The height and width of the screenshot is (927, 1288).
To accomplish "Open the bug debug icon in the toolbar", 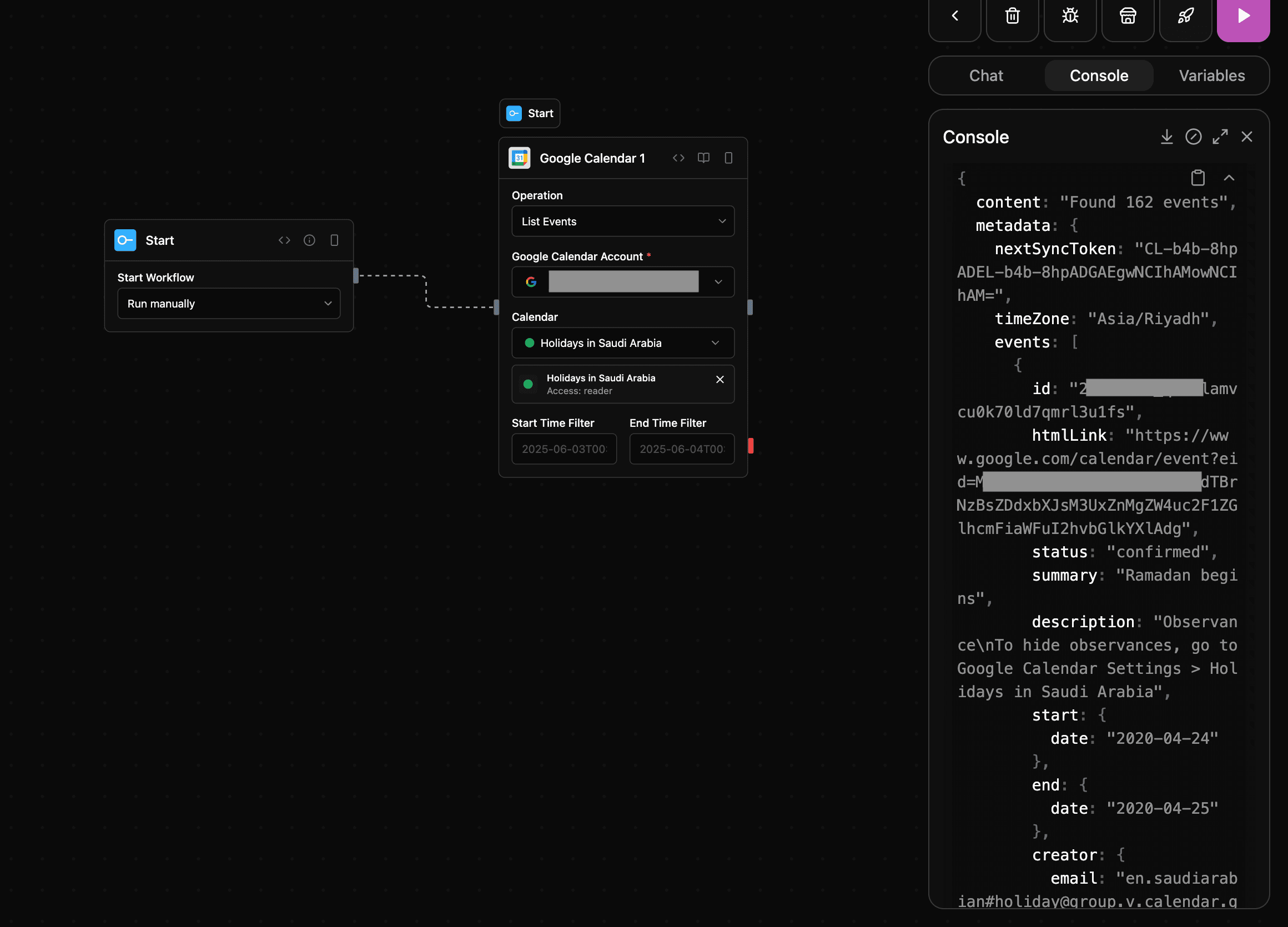I will [x=1070, y=16].
